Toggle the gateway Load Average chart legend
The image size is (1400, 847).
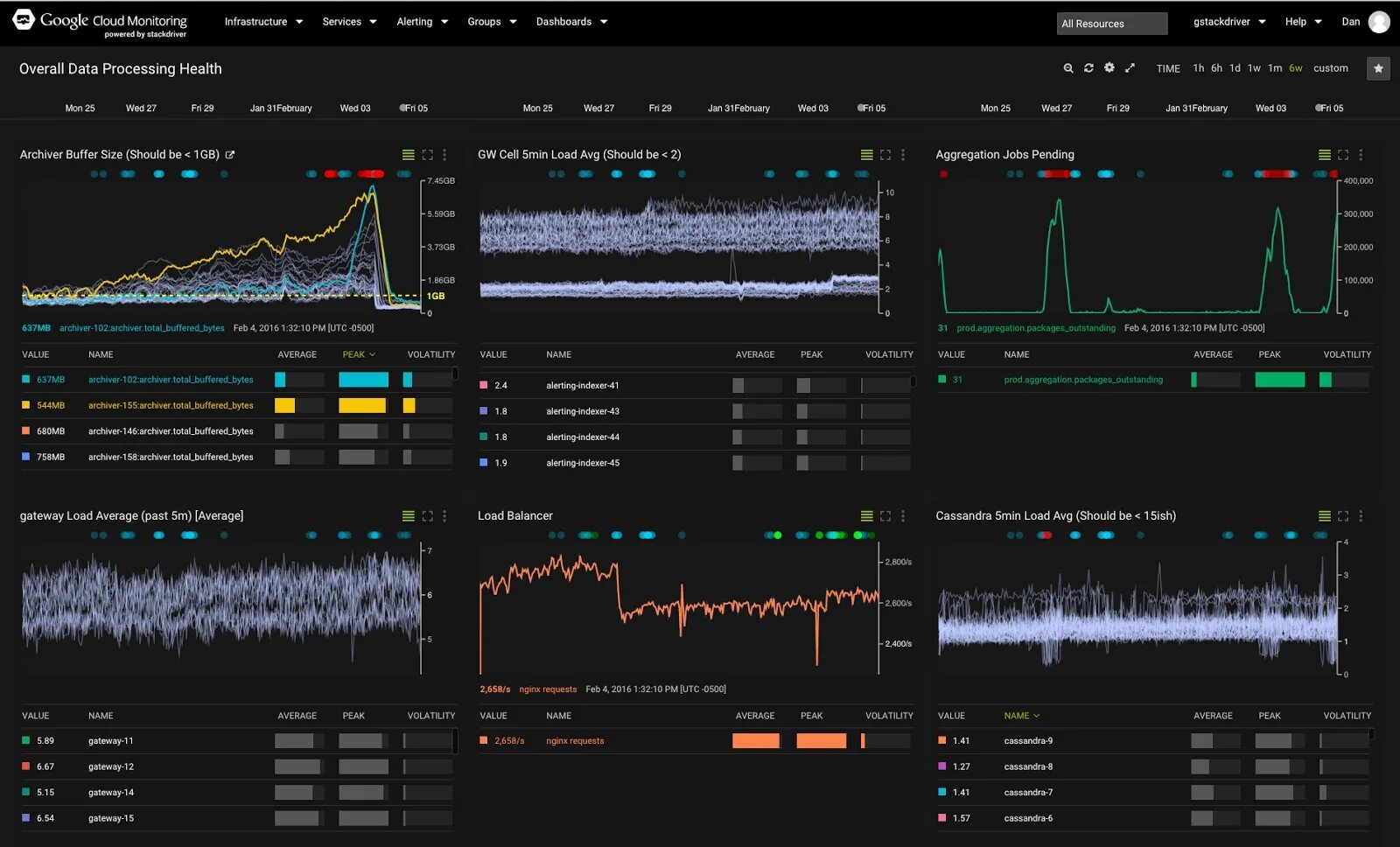[x=408, y=515]
